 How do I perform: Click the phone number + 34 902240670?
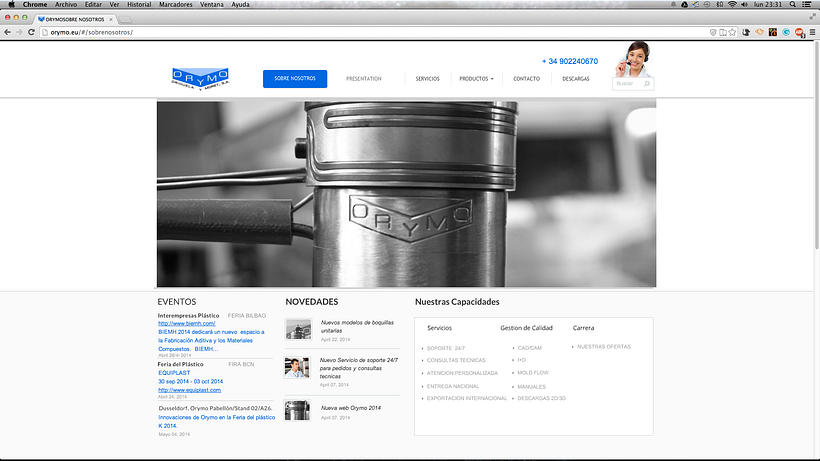pyautogui.click(x=570, y=61)
